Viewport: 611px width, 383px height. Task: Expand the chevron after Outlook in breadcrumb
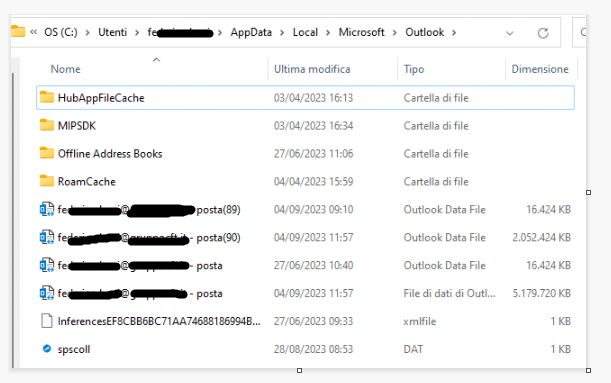(x=454, y=32)
